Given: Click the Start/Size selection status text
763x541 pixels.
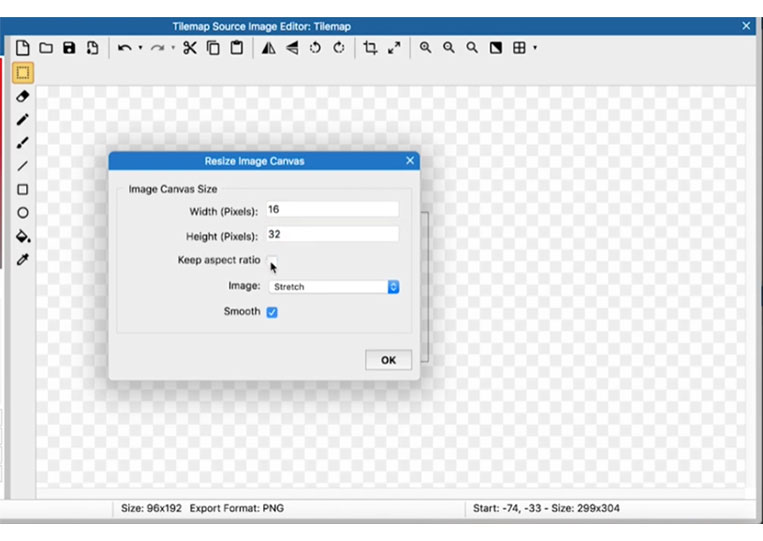Looking at the screenshot, I should [x=546, y=508].
